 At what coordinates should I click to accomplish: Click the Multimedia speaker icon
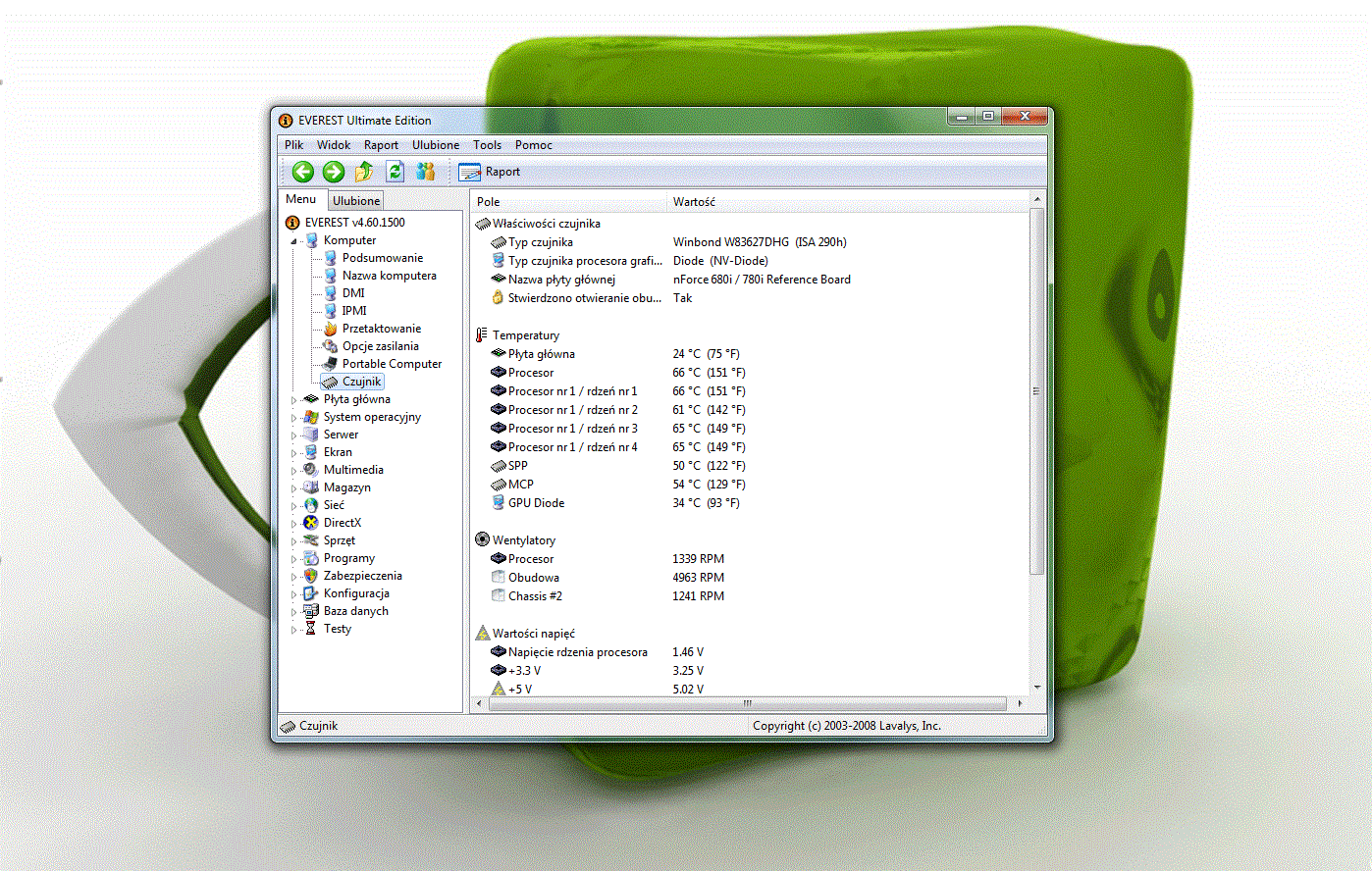[x=311, y=470]
